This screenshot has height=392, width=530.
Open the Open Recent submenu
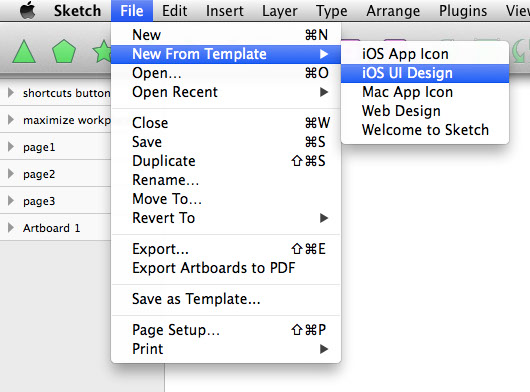tap(226, 92)
